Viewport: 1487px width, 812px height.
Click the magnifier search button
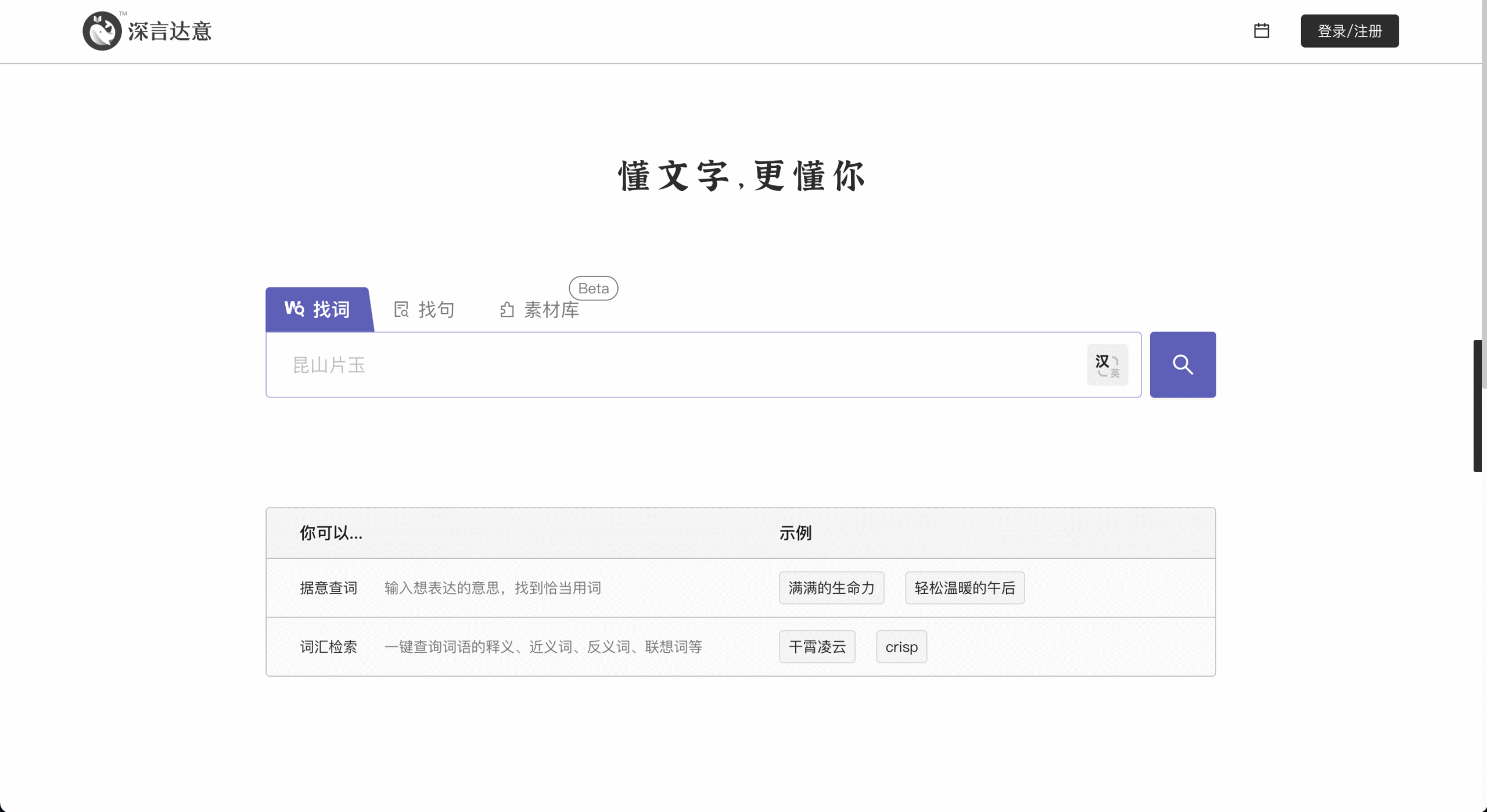point(1183,364)
